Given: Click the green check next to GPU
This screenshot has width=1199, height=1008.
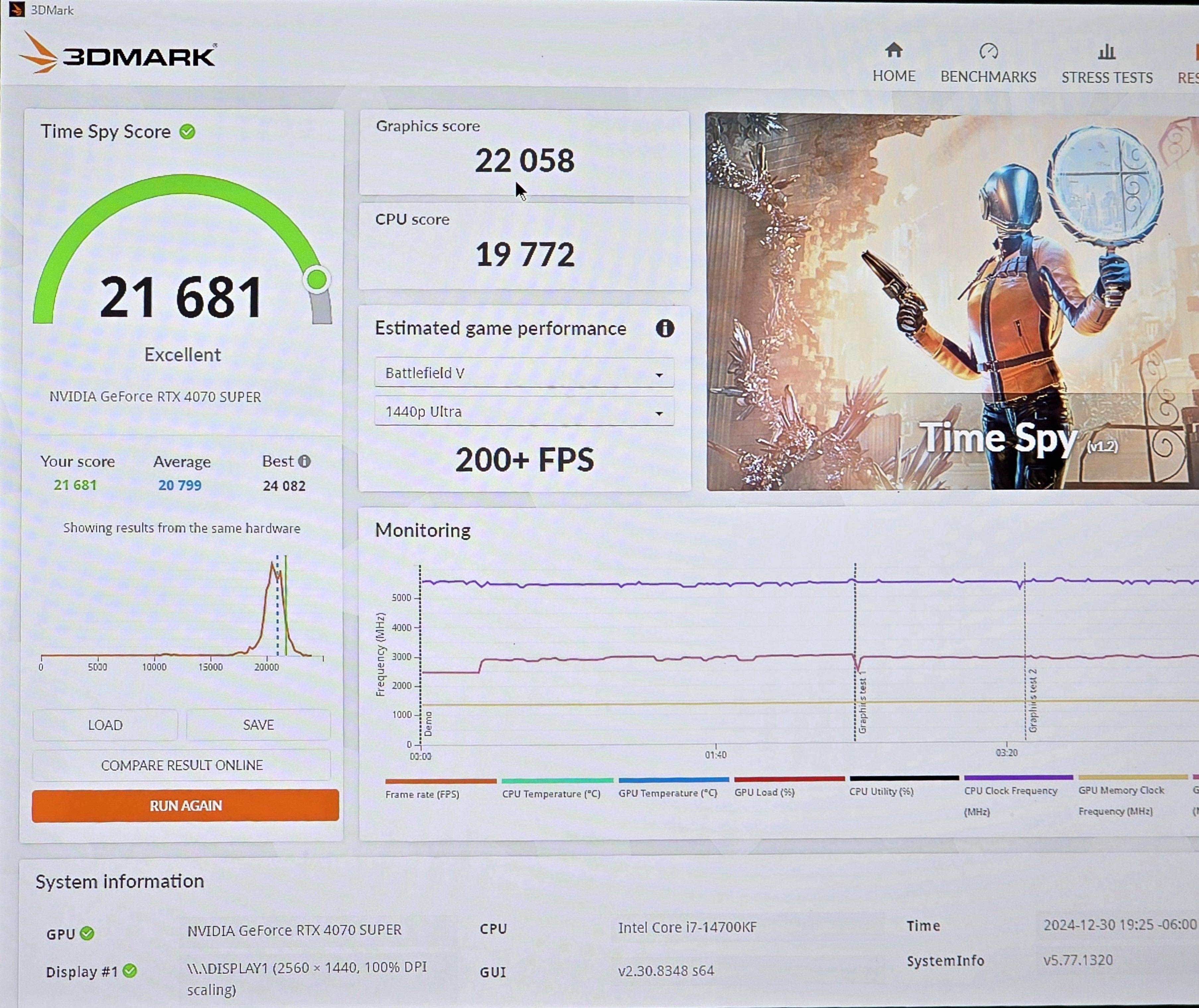Looking at the screenshot, I should click(87, 933).
